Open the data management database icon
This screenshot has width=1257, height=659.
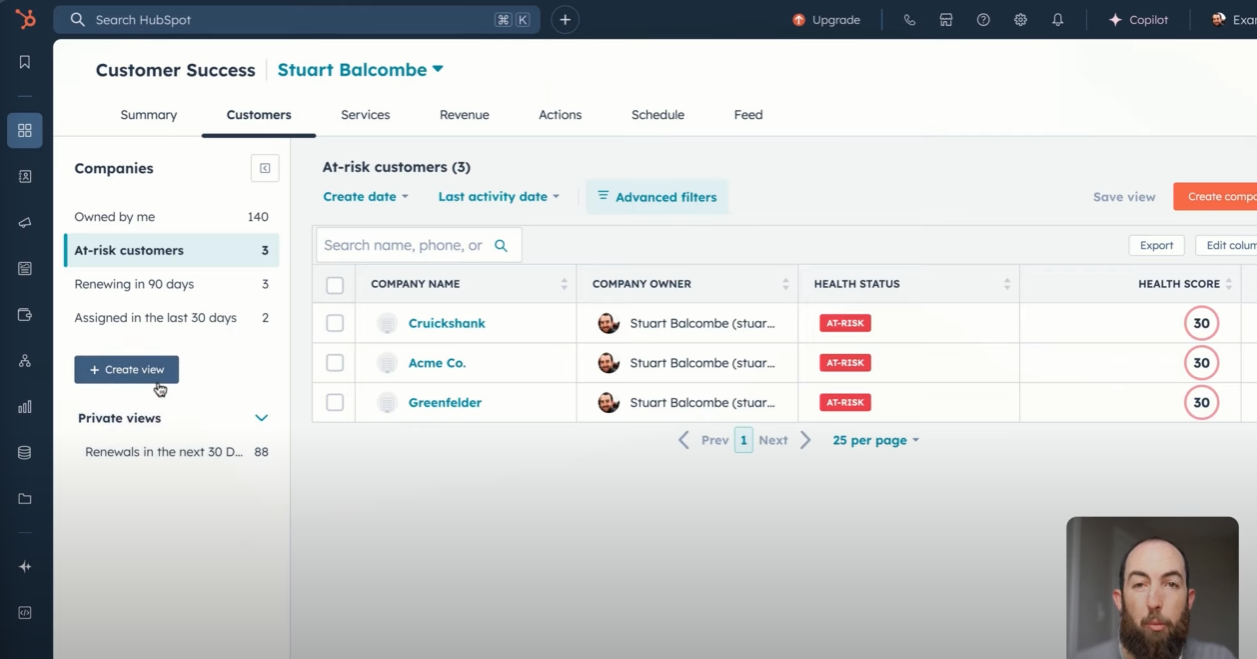tap(25, 453)
